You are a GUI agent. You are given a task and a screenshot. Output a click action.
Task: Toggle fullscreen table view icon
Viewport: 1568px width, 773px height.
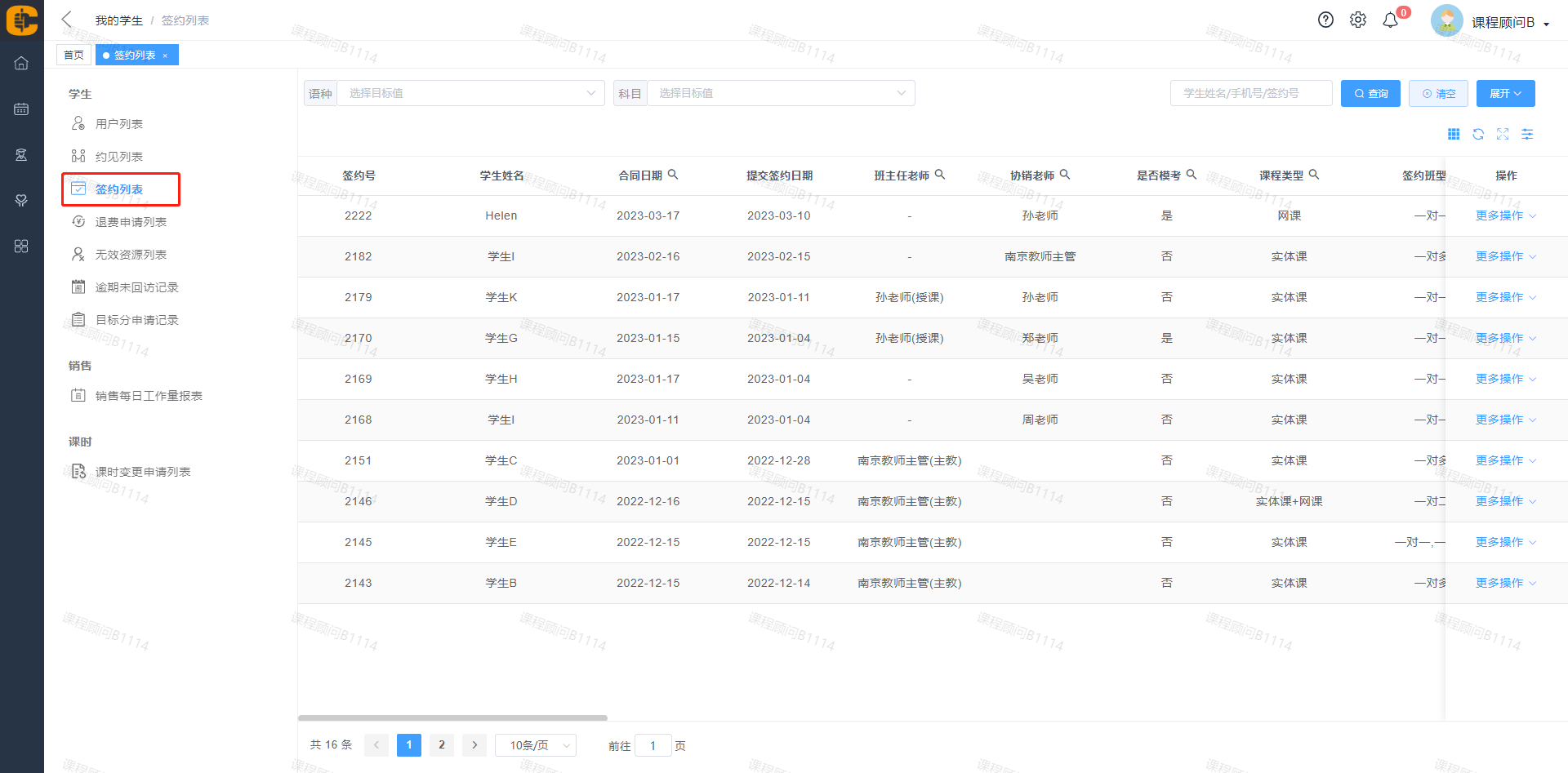(x=1503, y=134)
